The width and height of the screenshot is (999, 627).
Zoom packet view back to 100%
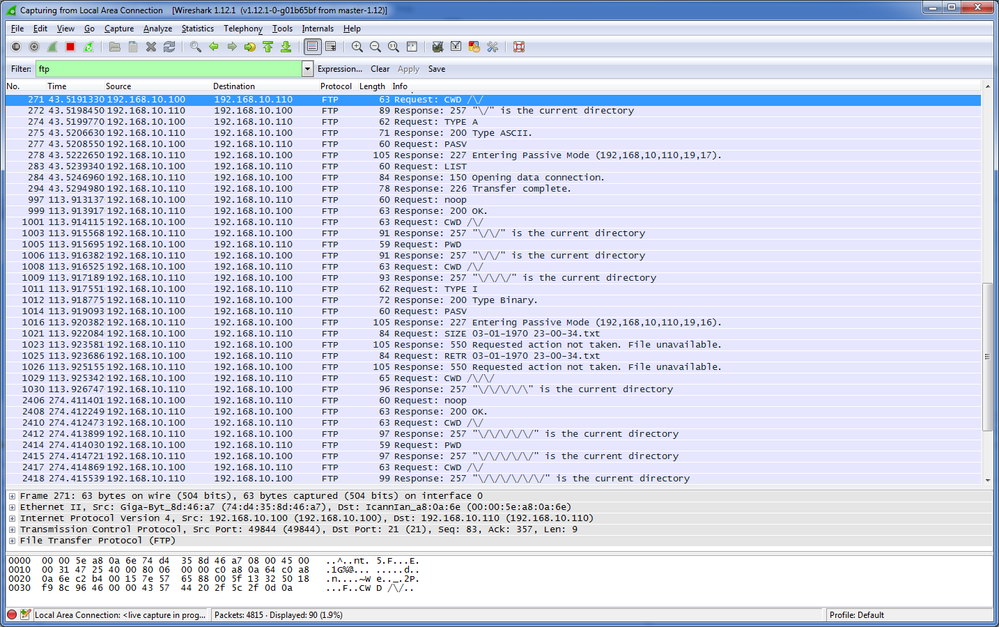pyautogui.click(x=393, y=47)
